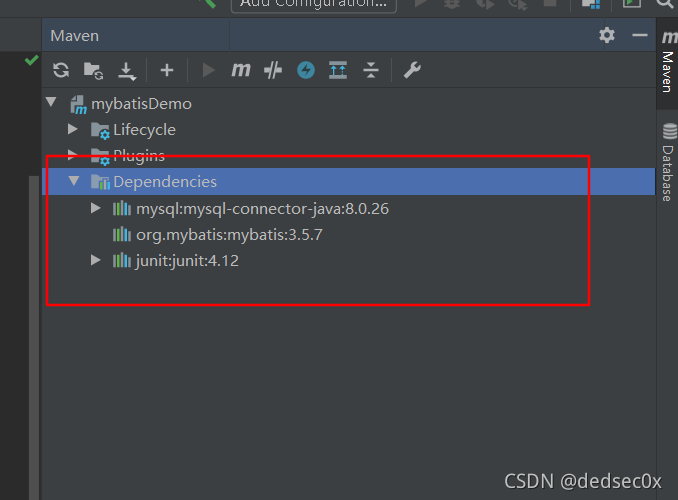Open Maven Settings wrench icon
Image resolution: width=678 pixels, height=500 pixels.
(412, 70)
